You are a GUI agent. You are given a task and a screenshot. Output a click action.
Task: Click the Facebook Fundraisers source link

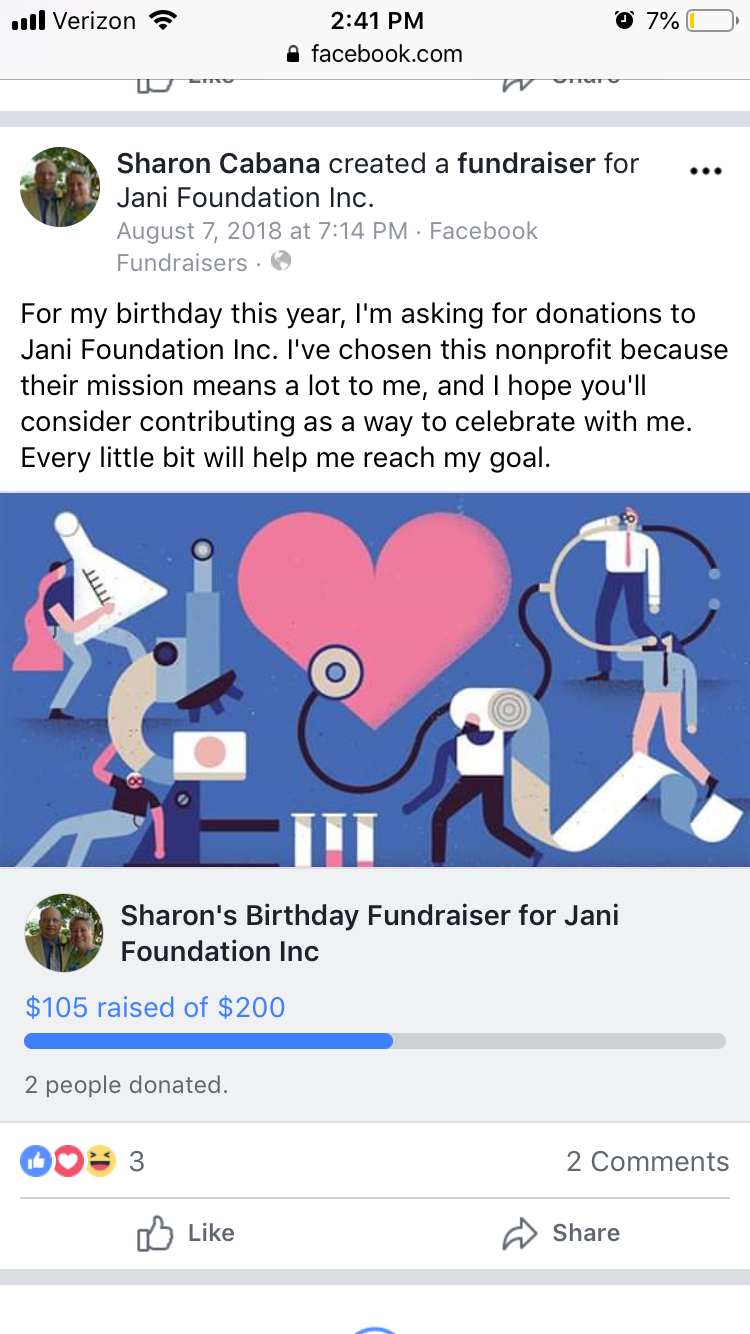pos(328,247)
